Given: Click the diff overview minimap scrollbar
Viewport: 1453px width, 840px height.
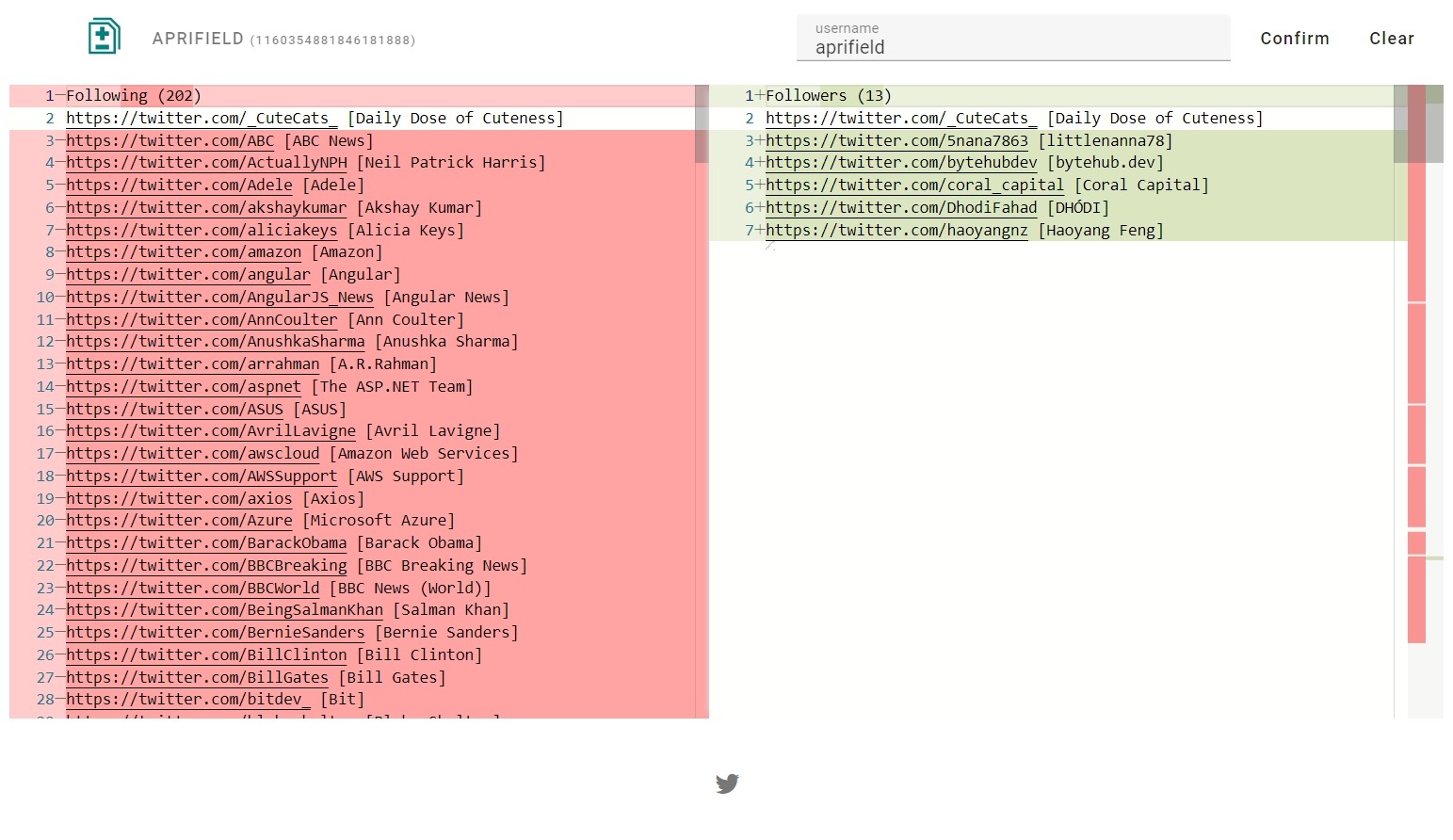Looking at the screenshot, I should [x=1425, y=377].
